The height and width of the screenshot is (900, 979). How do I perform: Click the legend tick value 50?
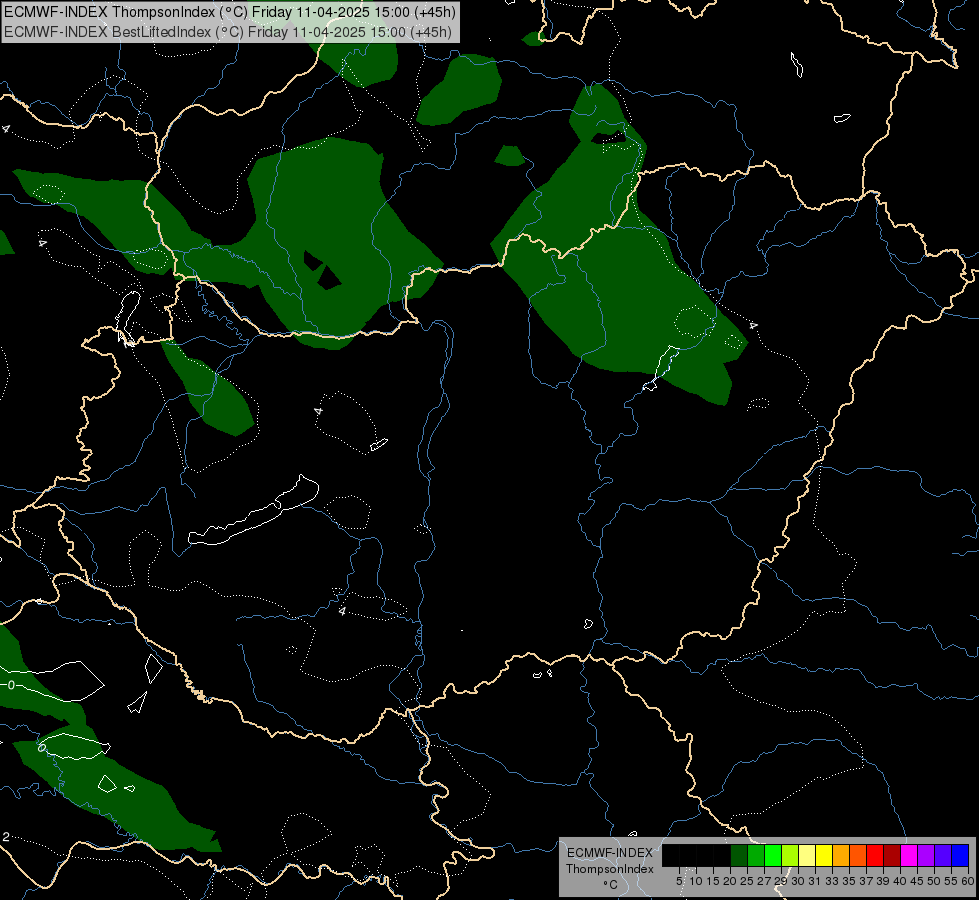pos(933,881)
